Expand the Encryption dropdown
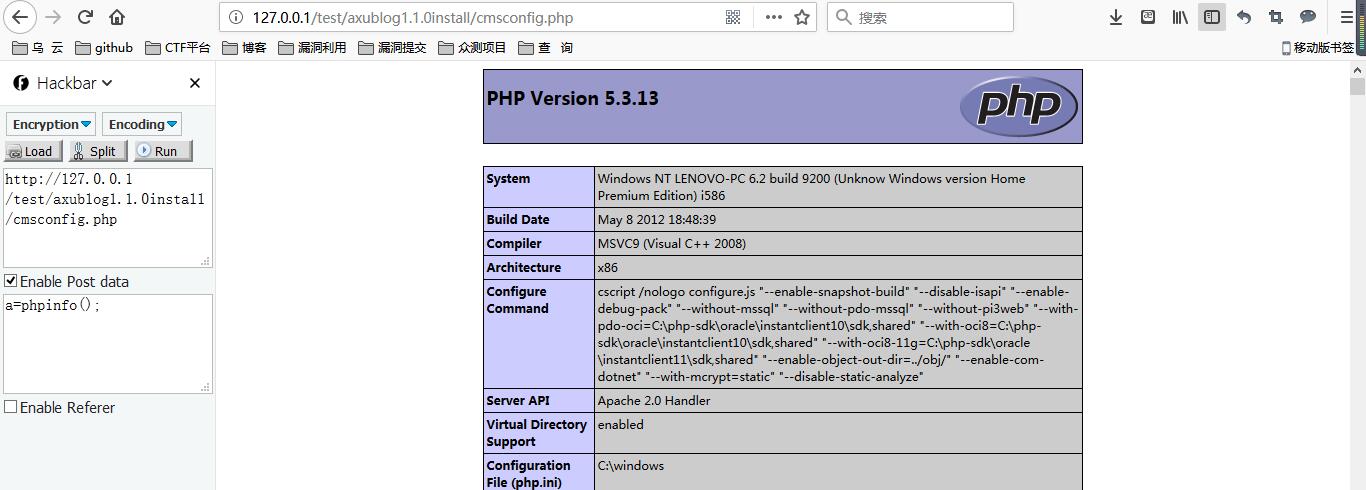This screenshot has width=1366, height=490. [x=51, y=124]
